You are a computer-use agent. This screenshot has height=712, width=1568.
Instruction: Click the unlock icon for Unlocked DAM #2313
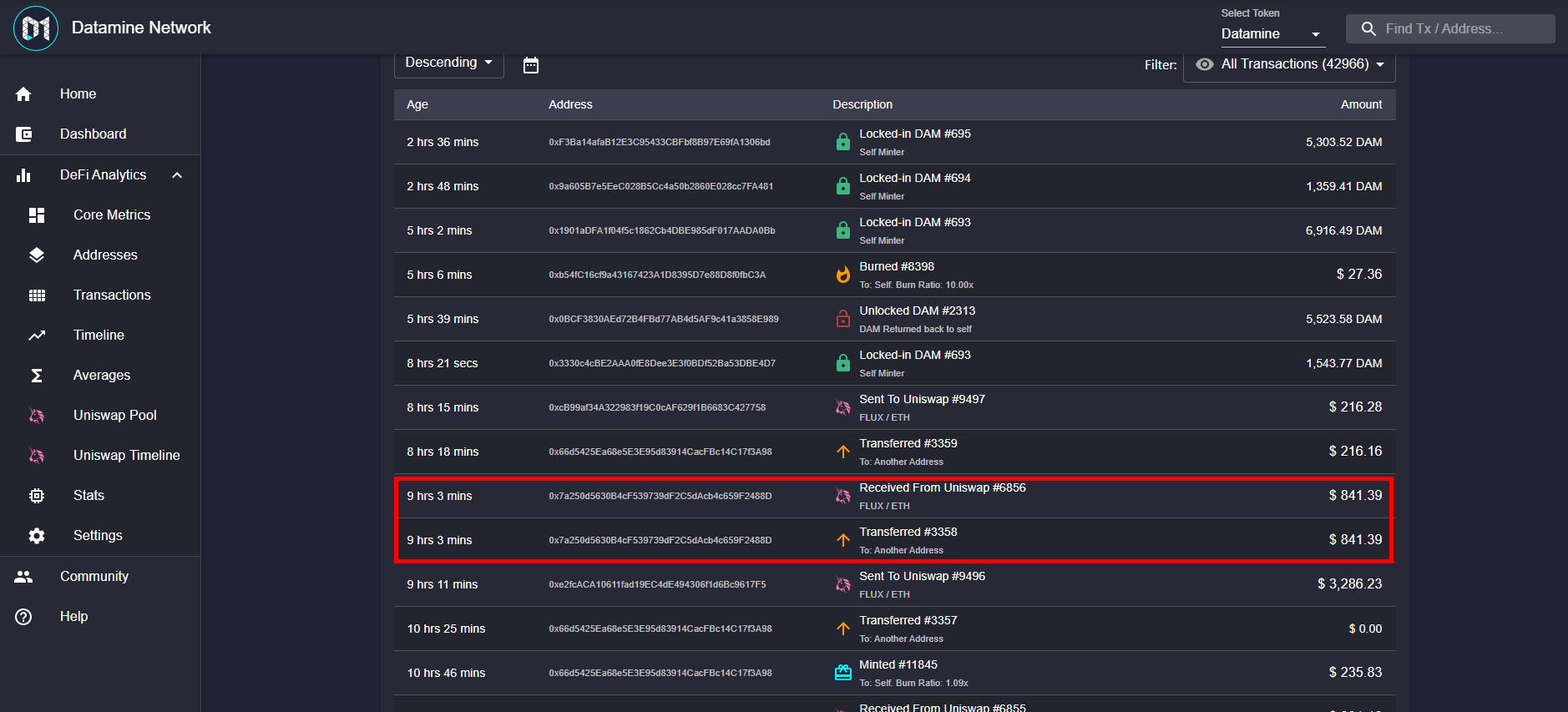(843, 319)
